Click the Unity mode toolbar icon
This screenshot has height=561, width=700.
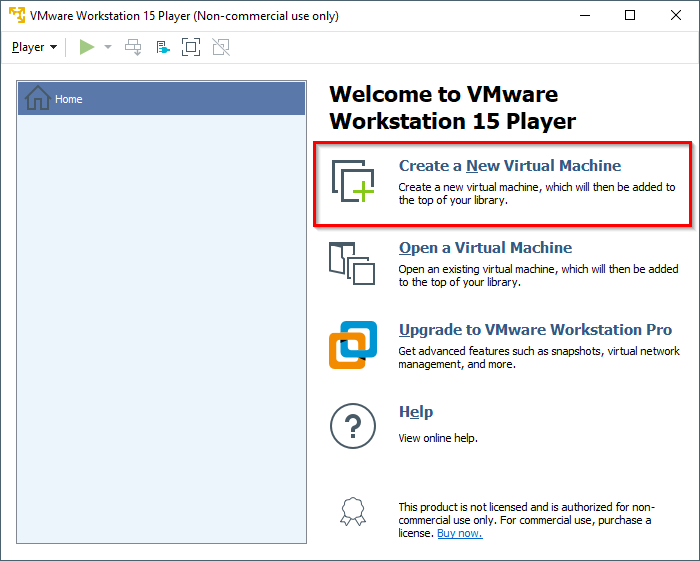click(221, 47)
